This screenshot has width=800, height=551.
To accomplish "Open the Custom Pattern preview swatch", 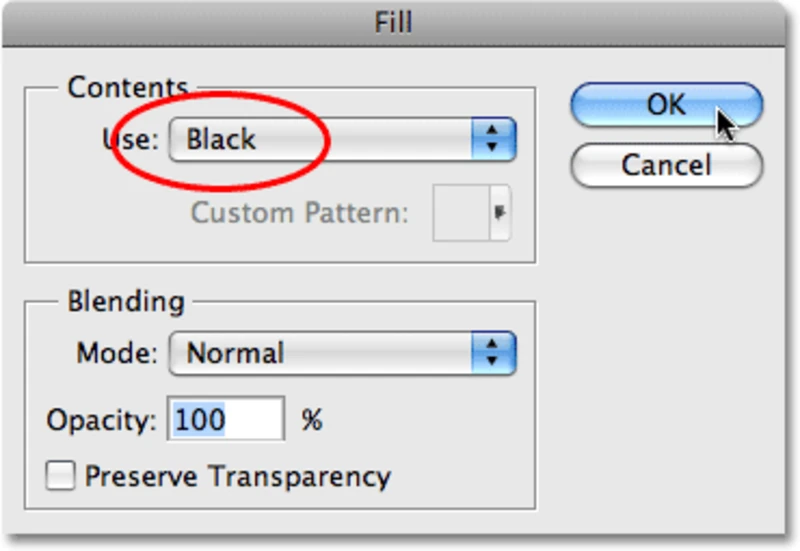I will pos(461,213).
